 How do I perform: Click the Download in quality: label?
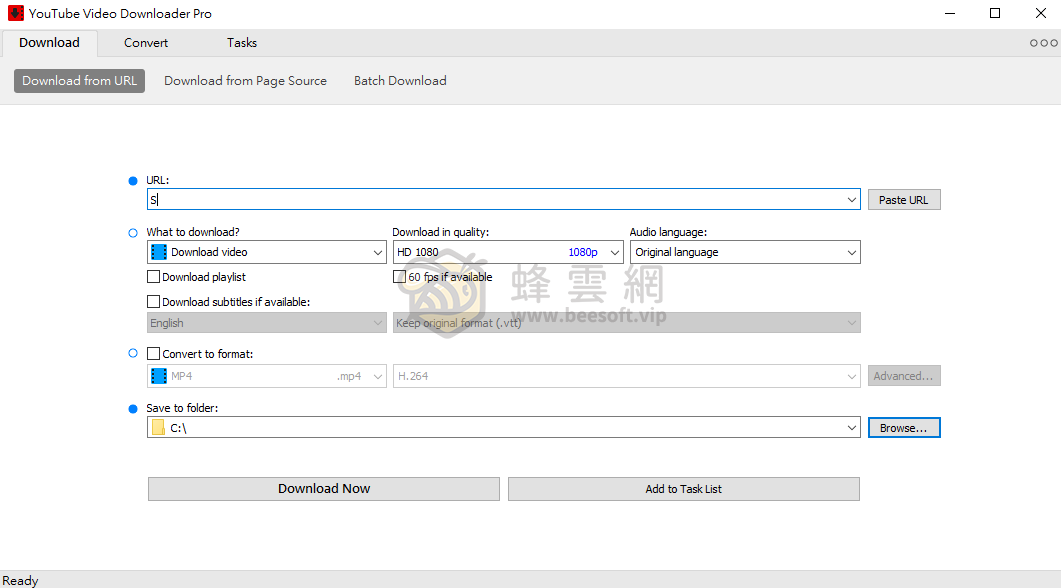(440, 232)
